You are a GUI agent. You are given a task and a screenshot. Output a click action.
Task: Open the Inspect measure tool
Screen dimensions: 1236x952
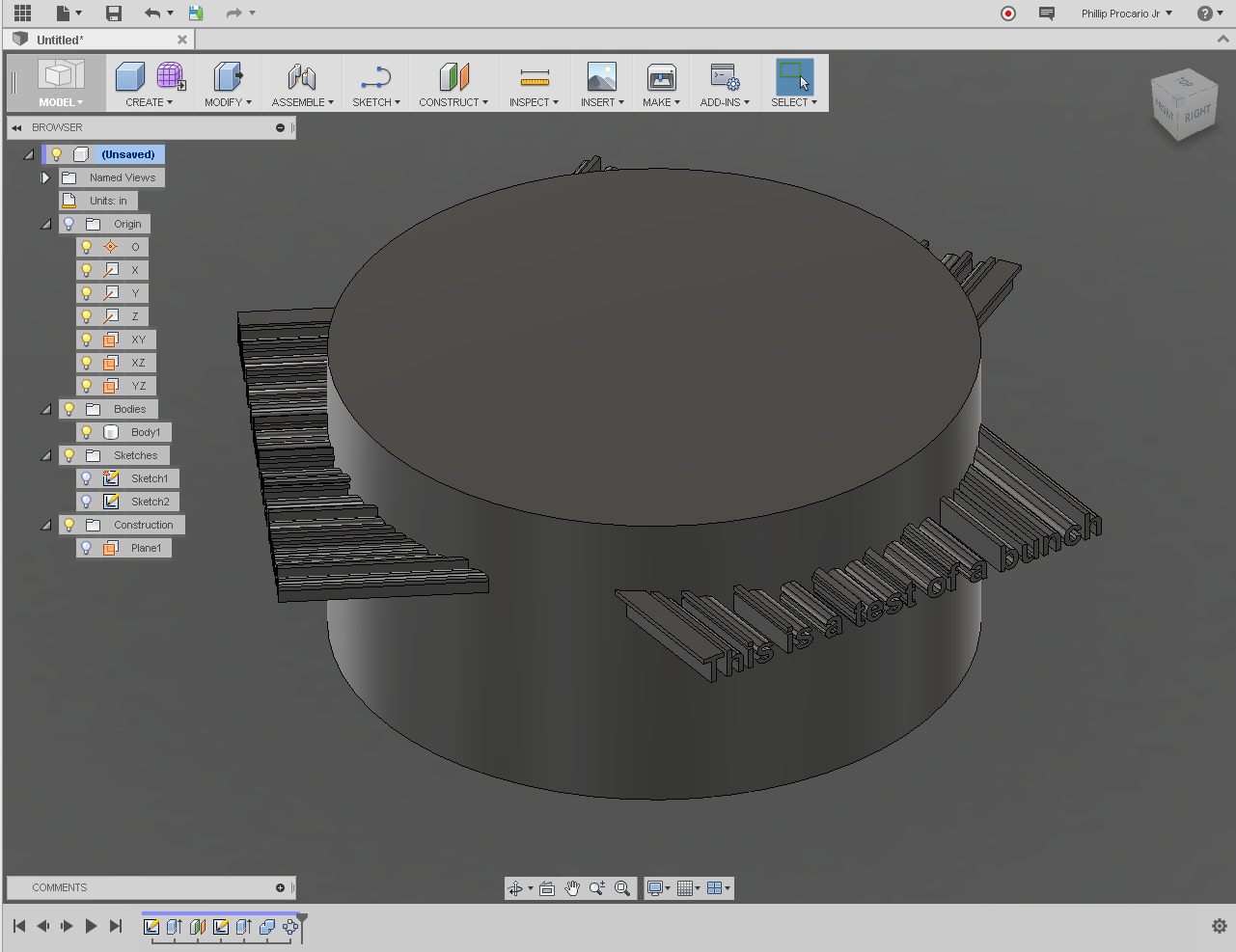534,77
